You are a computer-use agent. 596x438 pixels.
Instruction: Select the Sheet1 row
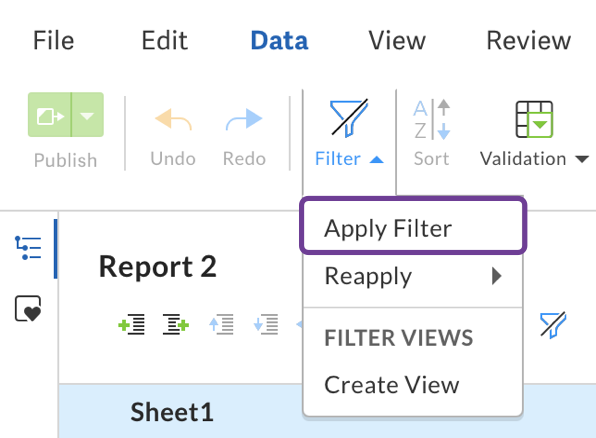tap(327, 411)
